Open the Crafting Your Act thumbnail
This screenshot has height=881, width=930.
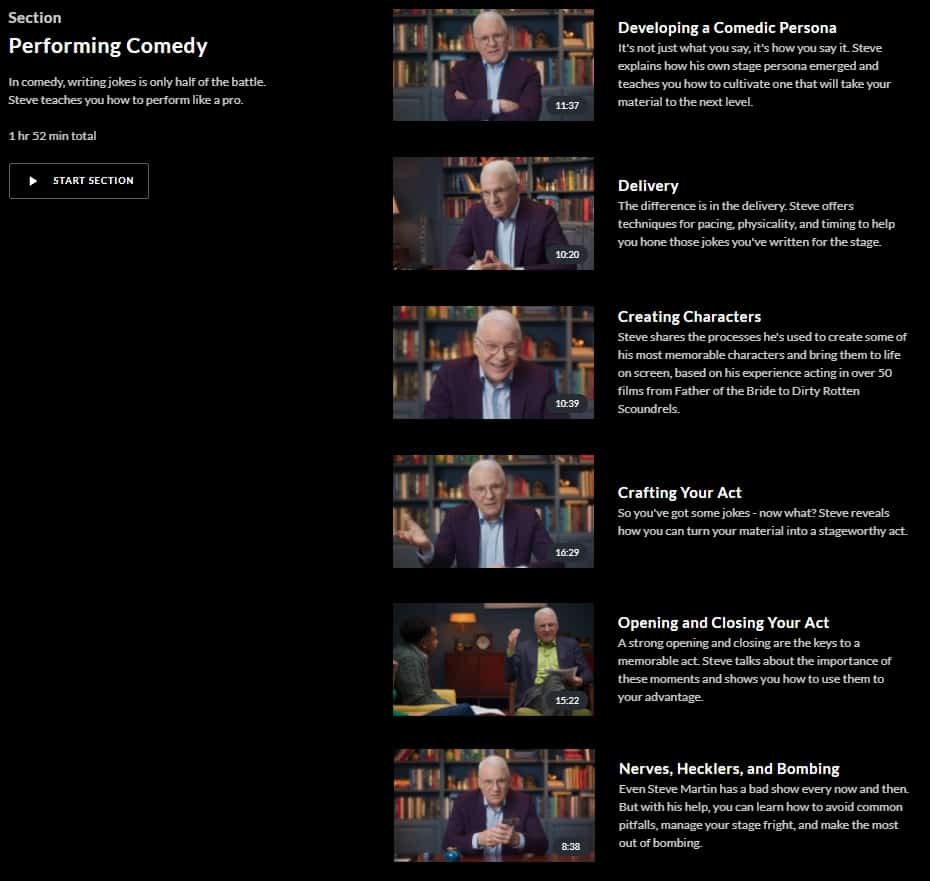tap(493, 511)
